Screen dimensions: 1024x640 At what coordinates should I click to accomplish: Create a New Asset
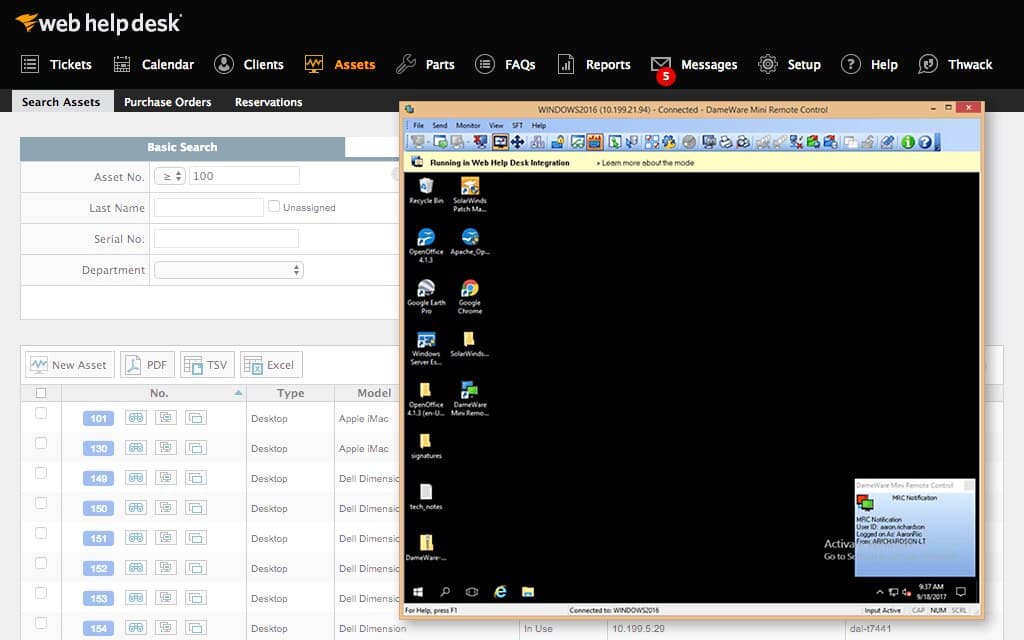(x=68, y=365)
